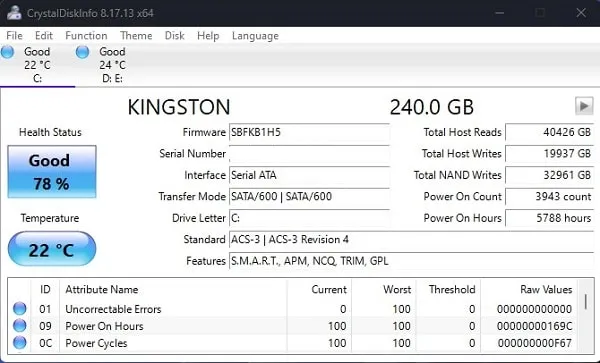
Task: Select the D: E: drive status orb
Action: (82, 52)
